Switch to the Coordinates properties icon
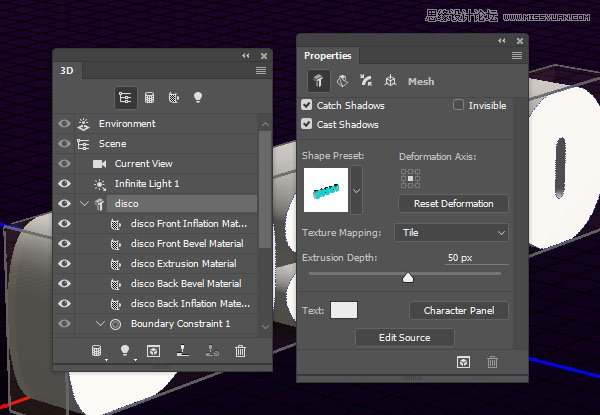The image size is (600, 415). click(x=390, y=80)
